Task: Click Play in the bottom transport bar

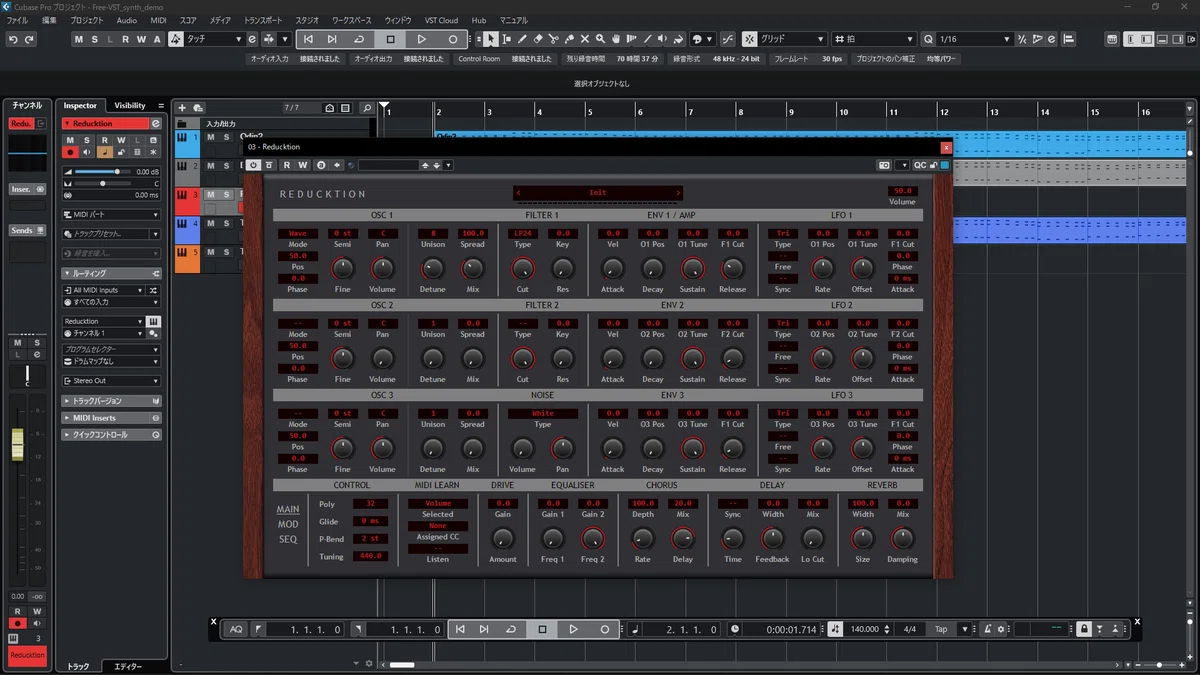Action: pyautogui.click(x=573, y=629)
